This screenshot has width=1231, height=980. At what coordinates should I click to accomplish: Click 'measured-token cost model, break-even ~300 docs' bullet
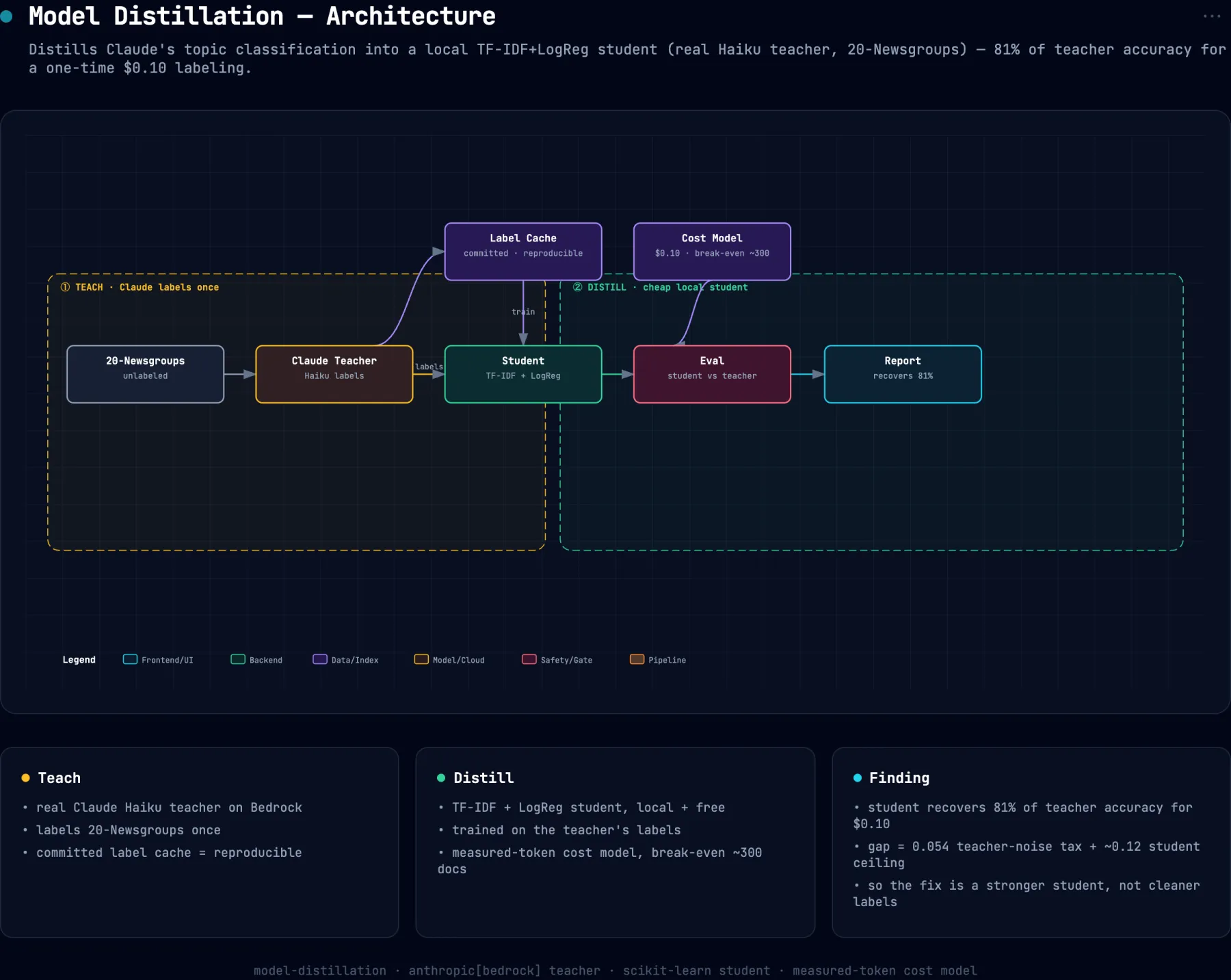(x=600, y=861)
